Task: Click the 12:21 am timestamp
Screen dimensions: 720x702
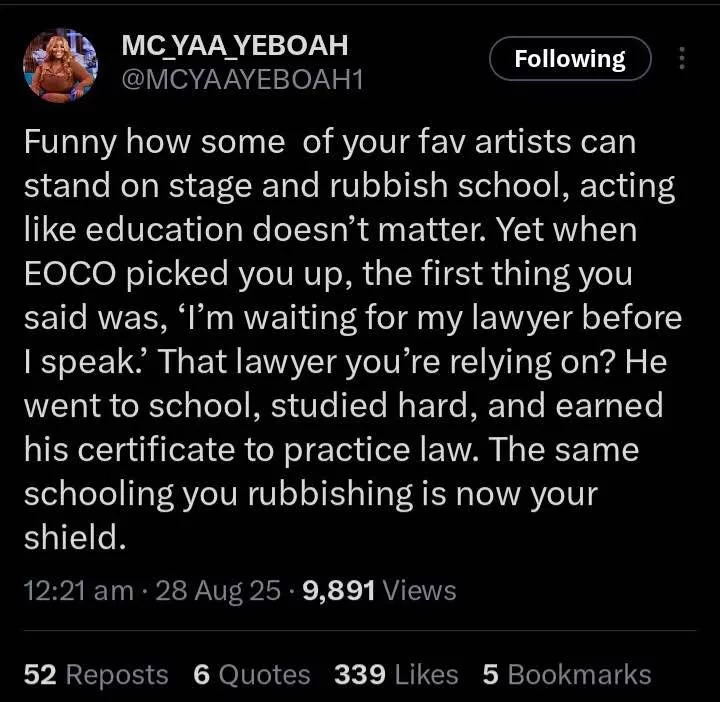Action: 79,590
